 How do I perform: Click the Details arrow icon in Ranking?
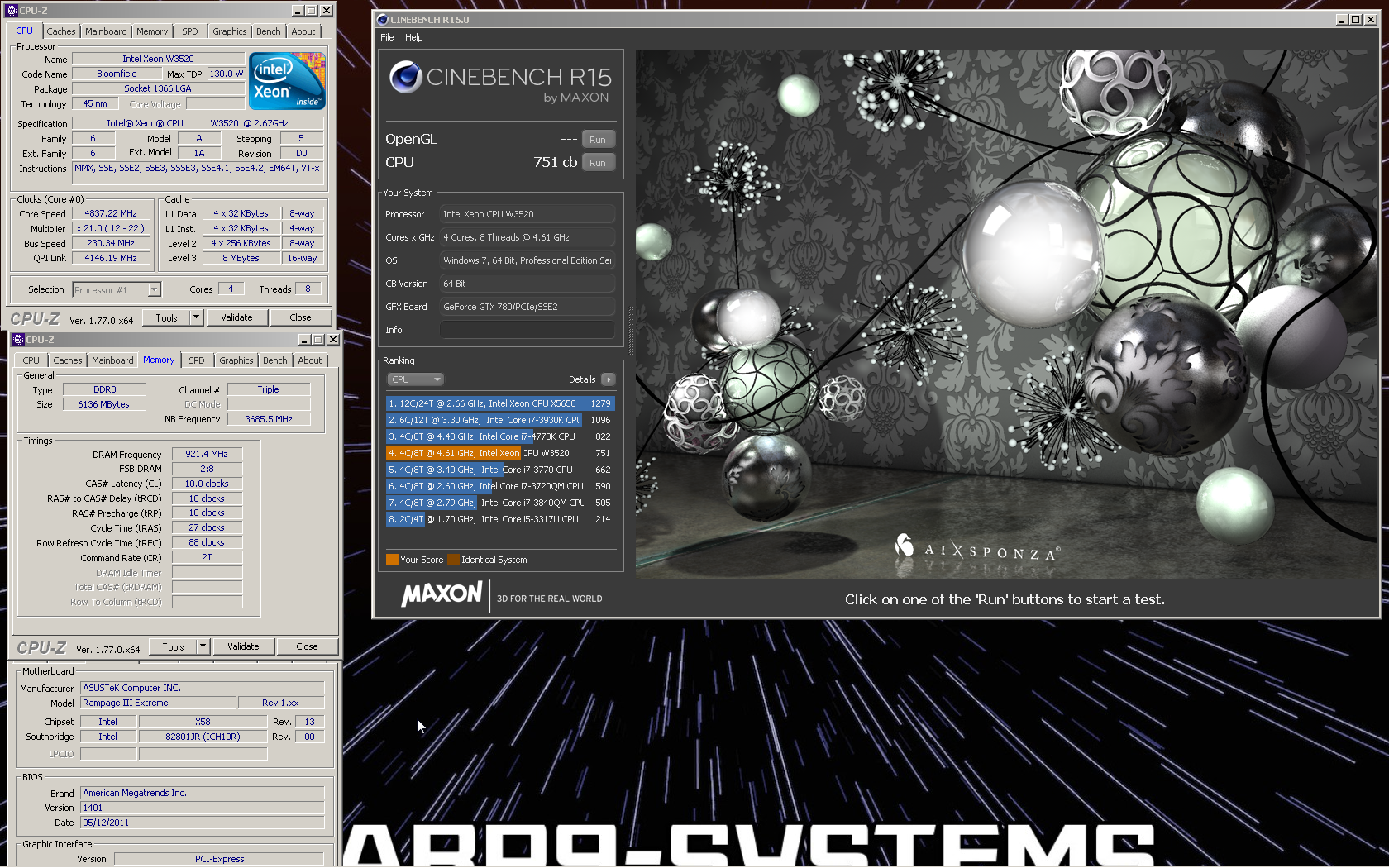pyautogui.click(x=608, y=379)
